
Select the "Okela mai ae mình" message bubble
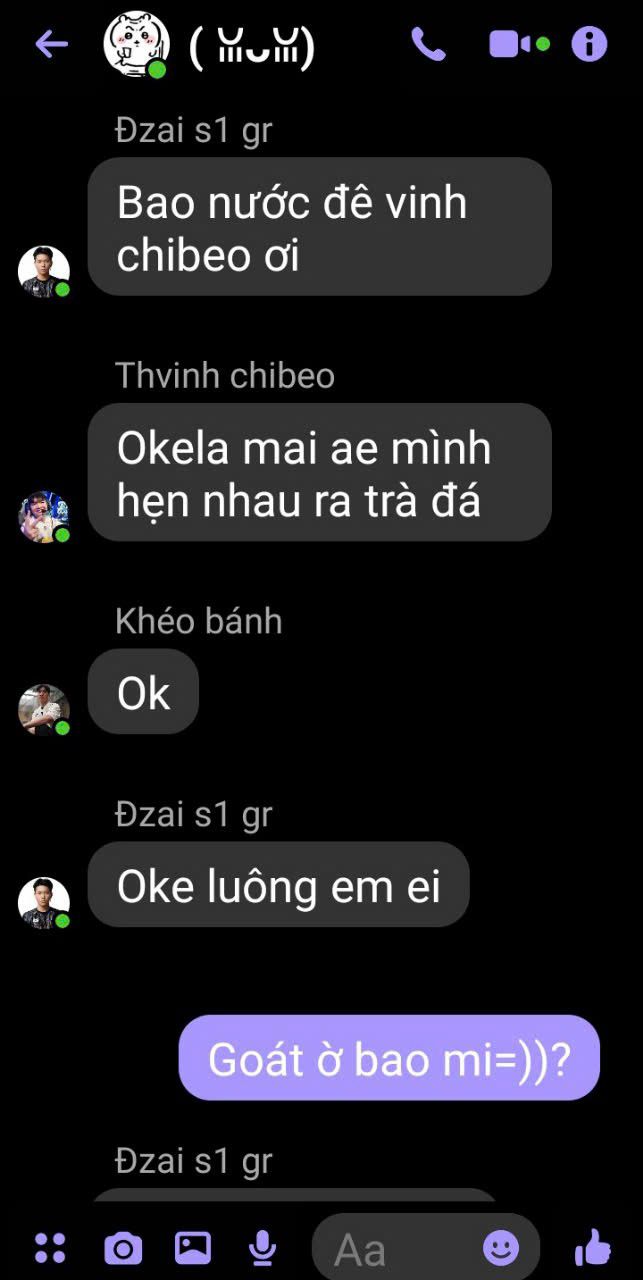point(320,472)
